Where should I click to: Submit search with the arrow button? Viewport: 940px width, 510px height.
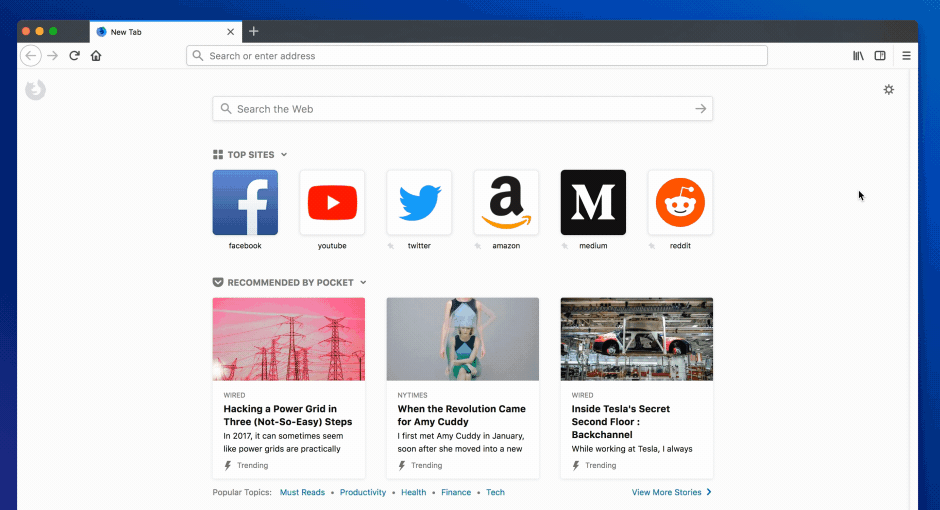click(700, 108)
